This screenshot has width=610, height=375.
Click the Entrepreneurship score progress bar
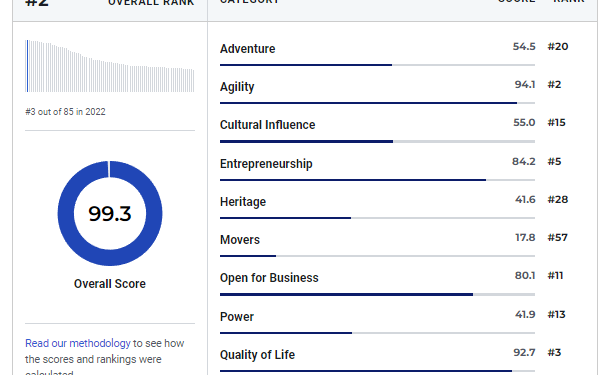(377, 180)
